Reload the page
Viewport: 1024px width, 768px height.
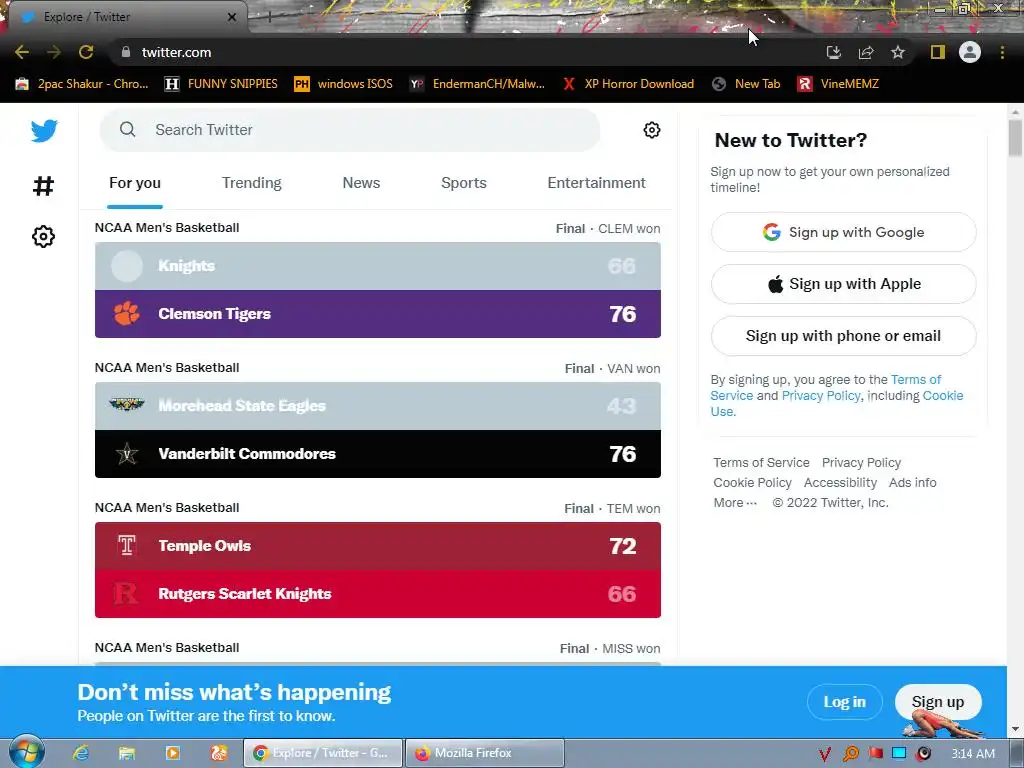(x=86, y=52)
